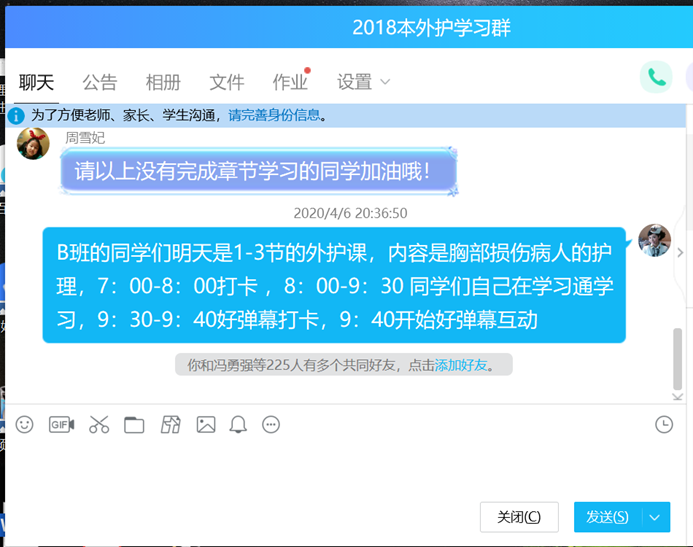
Task: Click the blue info icon in banner
Action: tap(16, 116)
